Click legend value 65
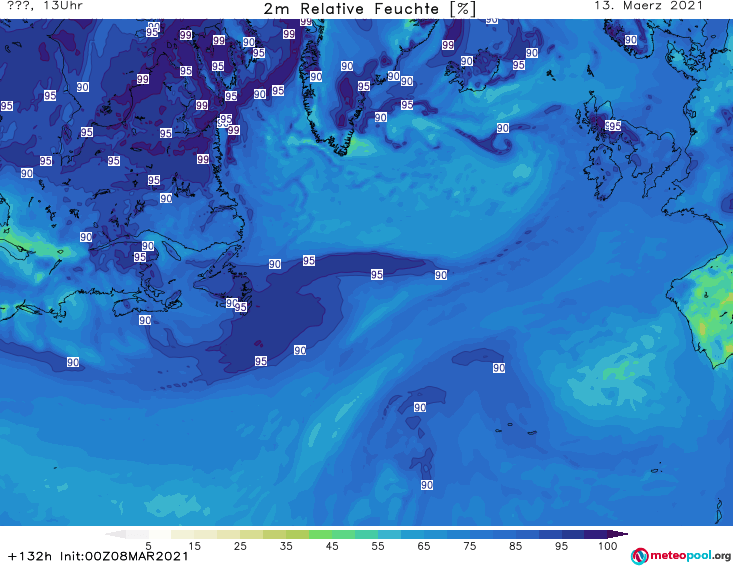733x566 pixels. 424,546
